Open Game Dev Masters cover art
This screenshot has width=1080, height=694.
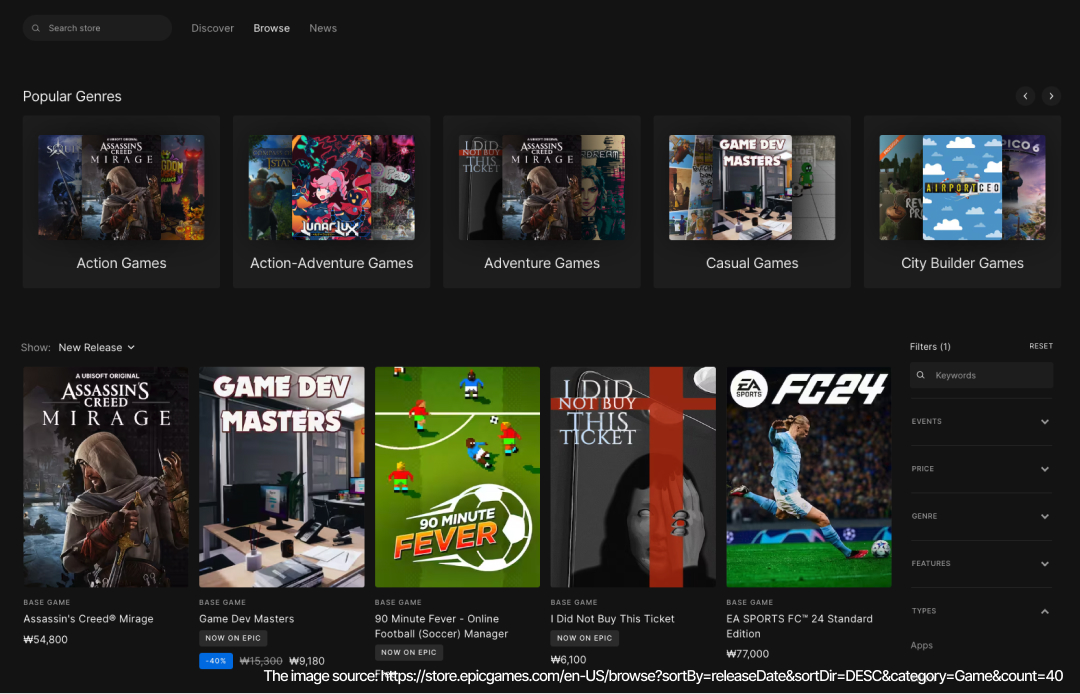(282, 477)
